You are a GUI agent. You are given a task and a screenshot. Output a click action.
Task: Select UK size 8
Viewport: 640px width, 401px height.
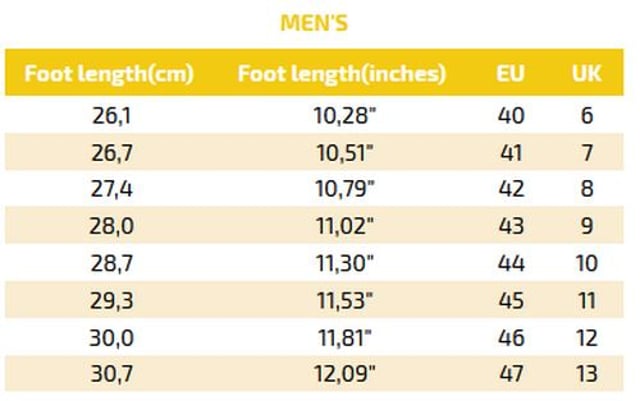587,189
